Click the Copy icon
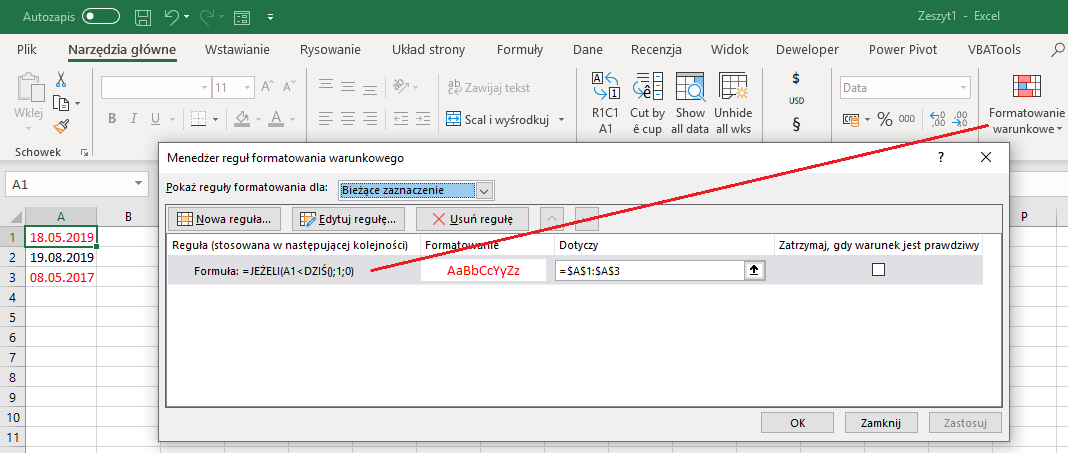Screen dimensions: 1068x453 [x=62, y=103]
